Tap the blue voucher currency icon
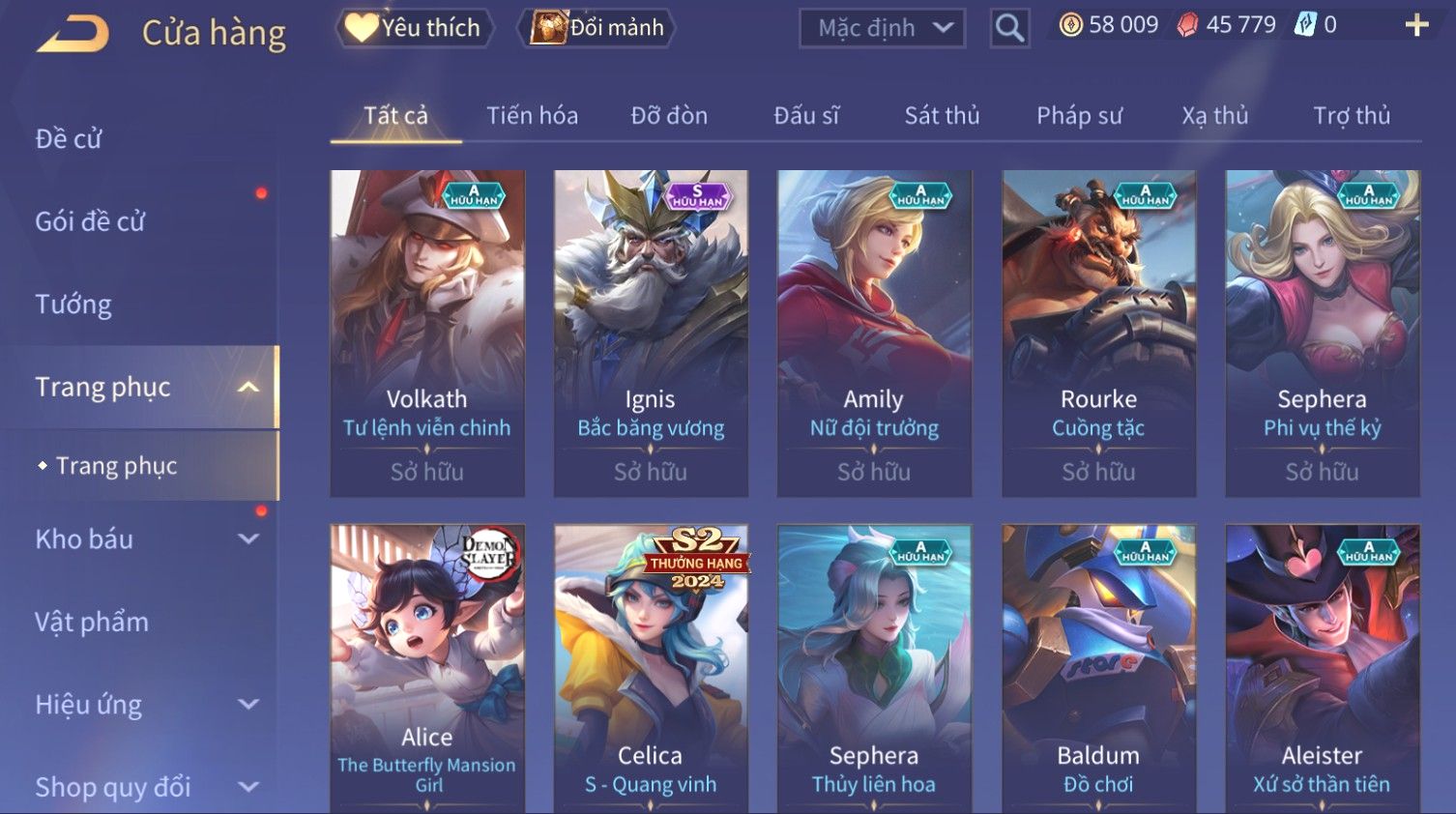1456x814 pixels. click(x=1305, y=25)
